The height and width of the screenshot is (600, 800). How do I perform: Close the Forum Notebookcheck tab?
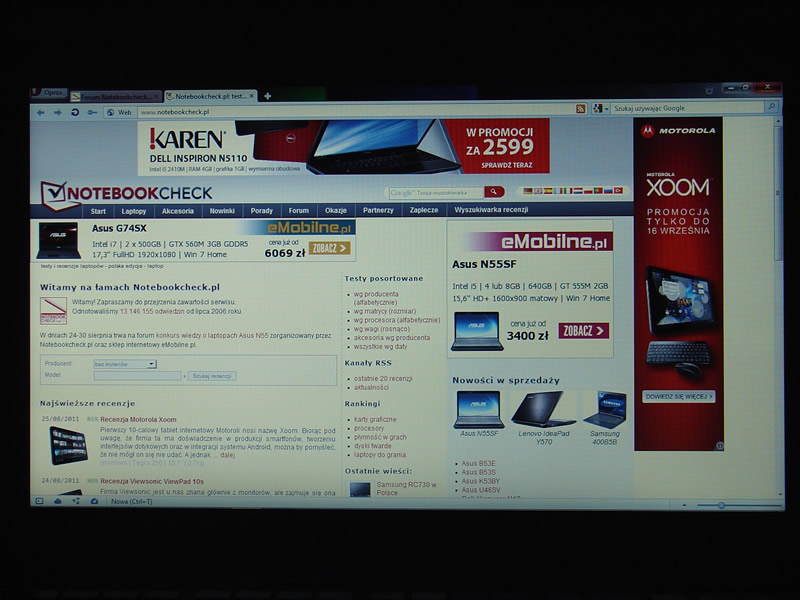tap(157, 96)
